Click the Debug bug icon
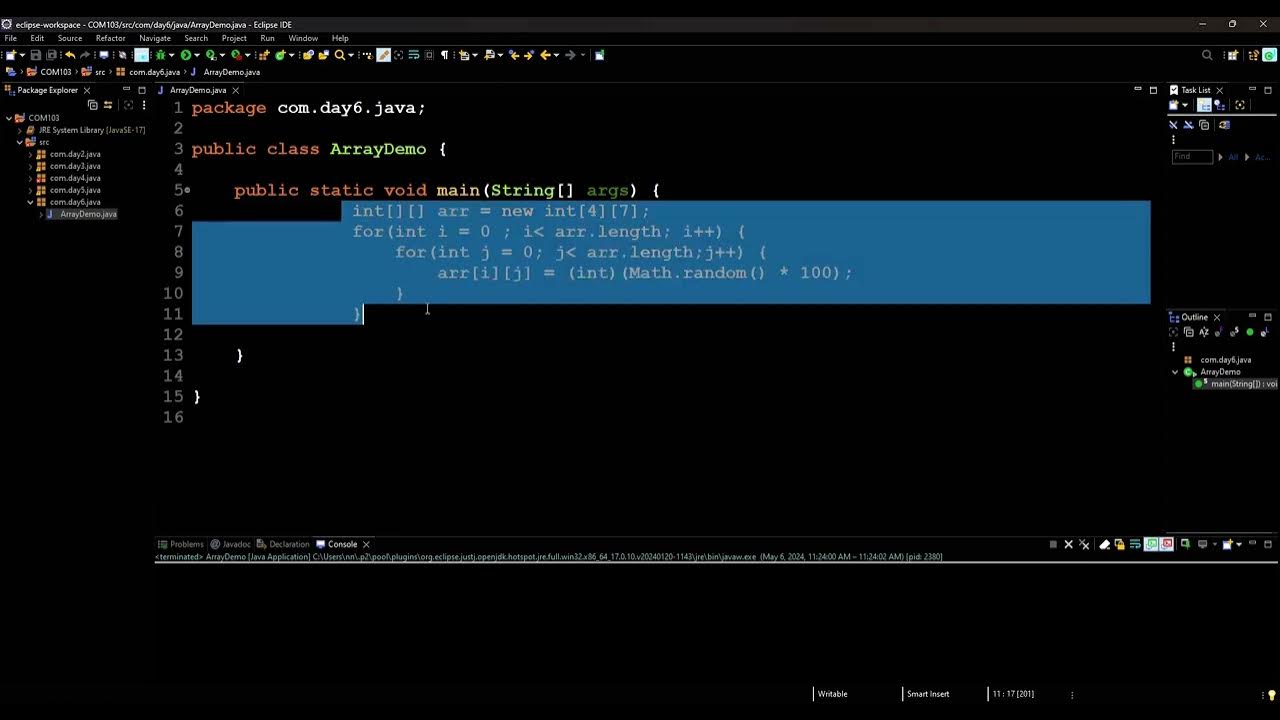This screenshot has width=1280, height=720. pyautogui.click(x=160, y=55)
